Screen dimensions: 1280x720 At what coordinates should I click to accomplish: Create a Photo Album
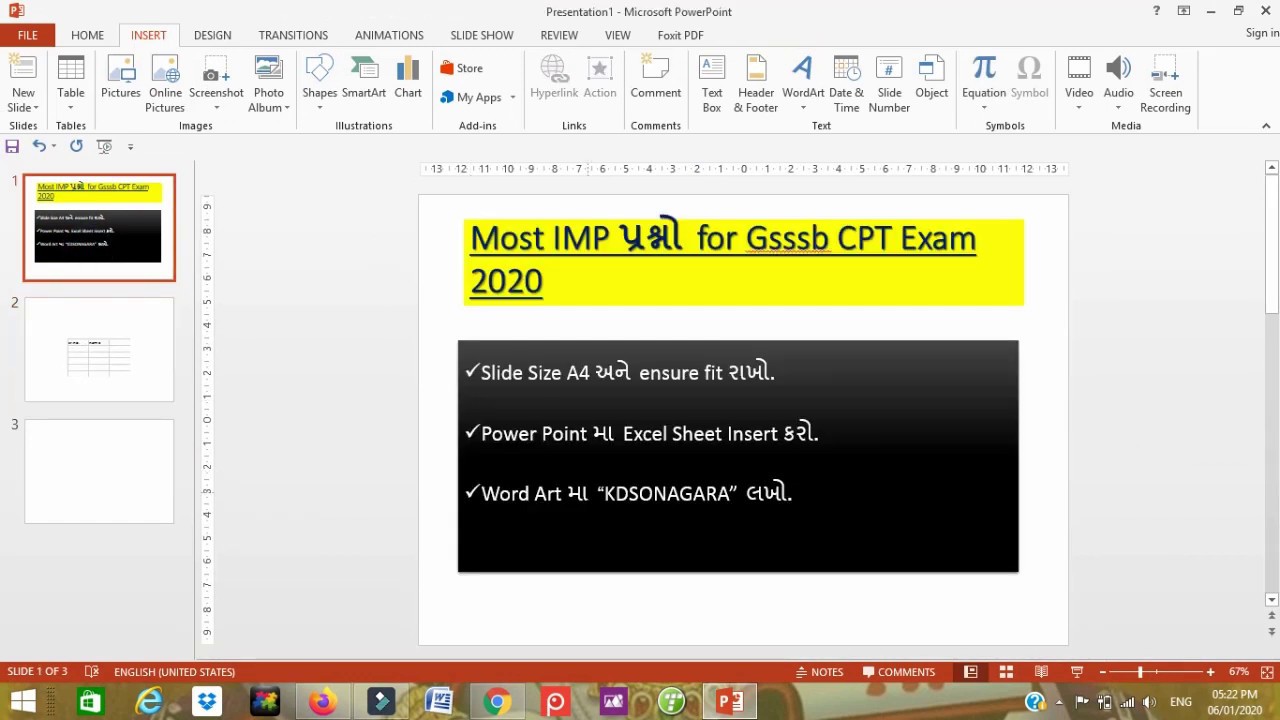[x=268, y=84]
